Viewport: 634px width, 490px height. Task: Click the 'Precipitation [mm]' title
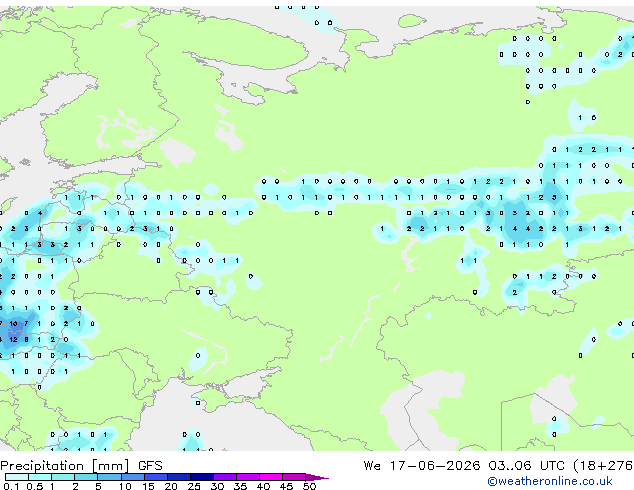pos(65,466)
